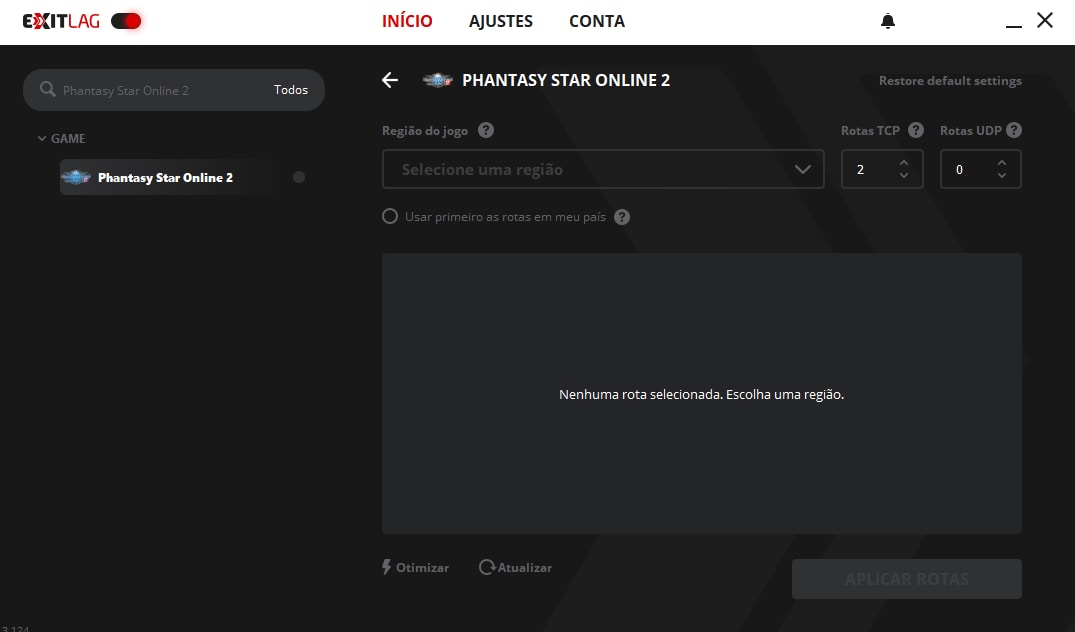Increase the Rotas TCP value
Screen dimensions: 1075x632
click(x=904, y=162)
